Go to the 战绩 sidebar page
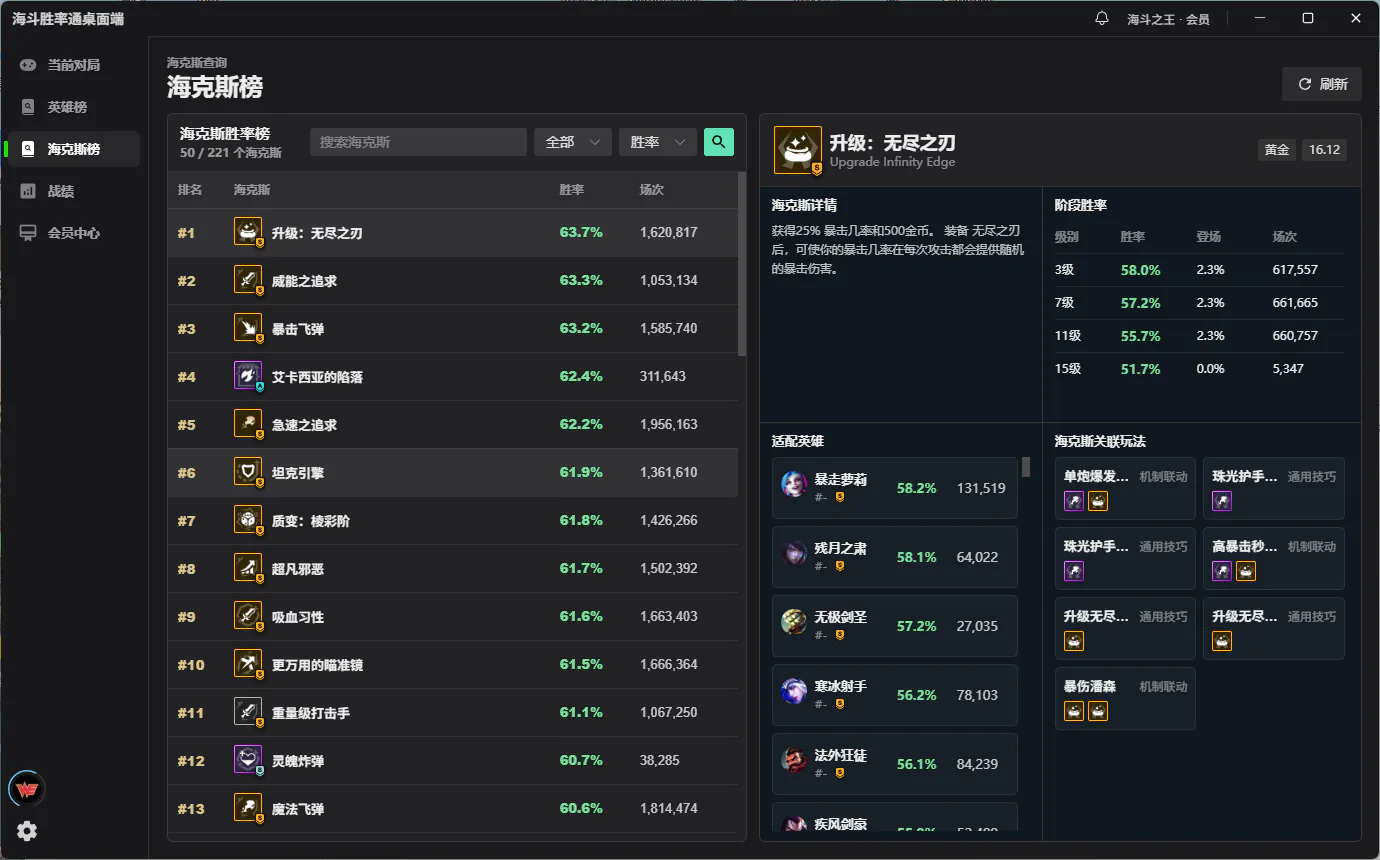1380x860 pixels. 74,191
